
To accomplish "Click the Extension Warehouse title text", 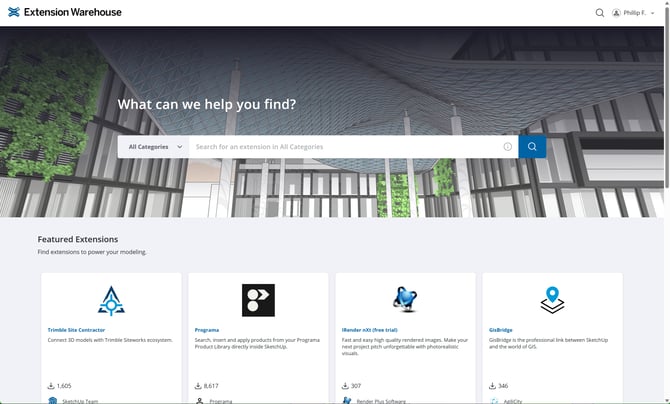I will click(73, 12).
